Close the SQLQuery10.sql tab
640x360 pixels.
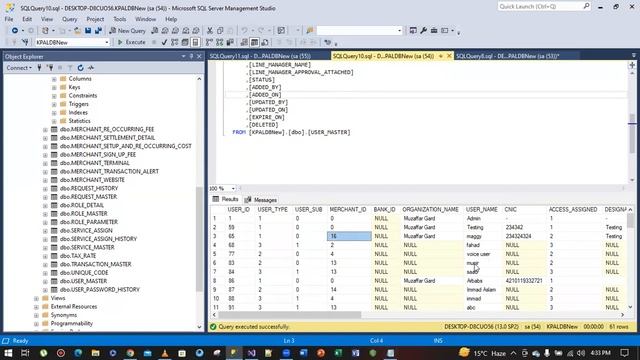point(449,56)
